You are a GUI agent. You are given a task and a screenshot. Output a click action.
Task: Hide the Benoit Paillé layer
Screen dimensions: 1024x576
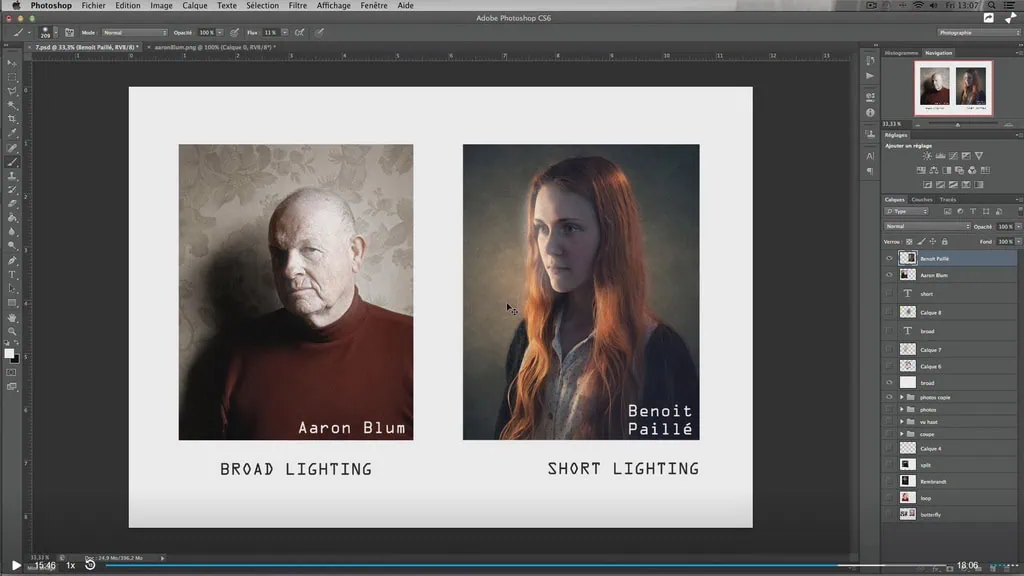(x=889, y=258)
